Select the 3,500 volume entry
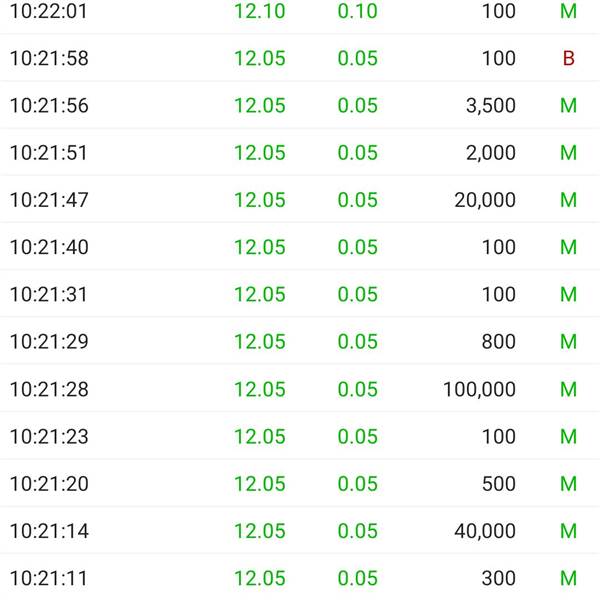This screenshot has width=600, height=600. 491,106
